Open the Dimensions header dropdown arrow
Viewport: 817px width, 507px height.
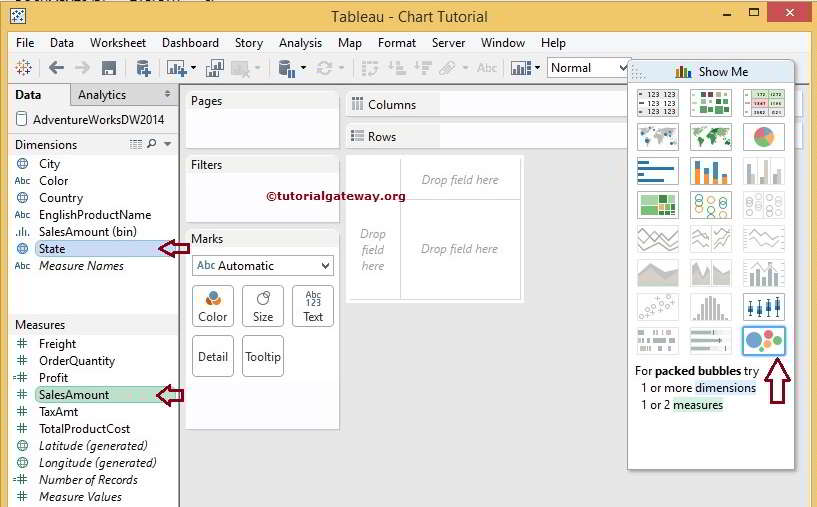(x=168, y=144)
